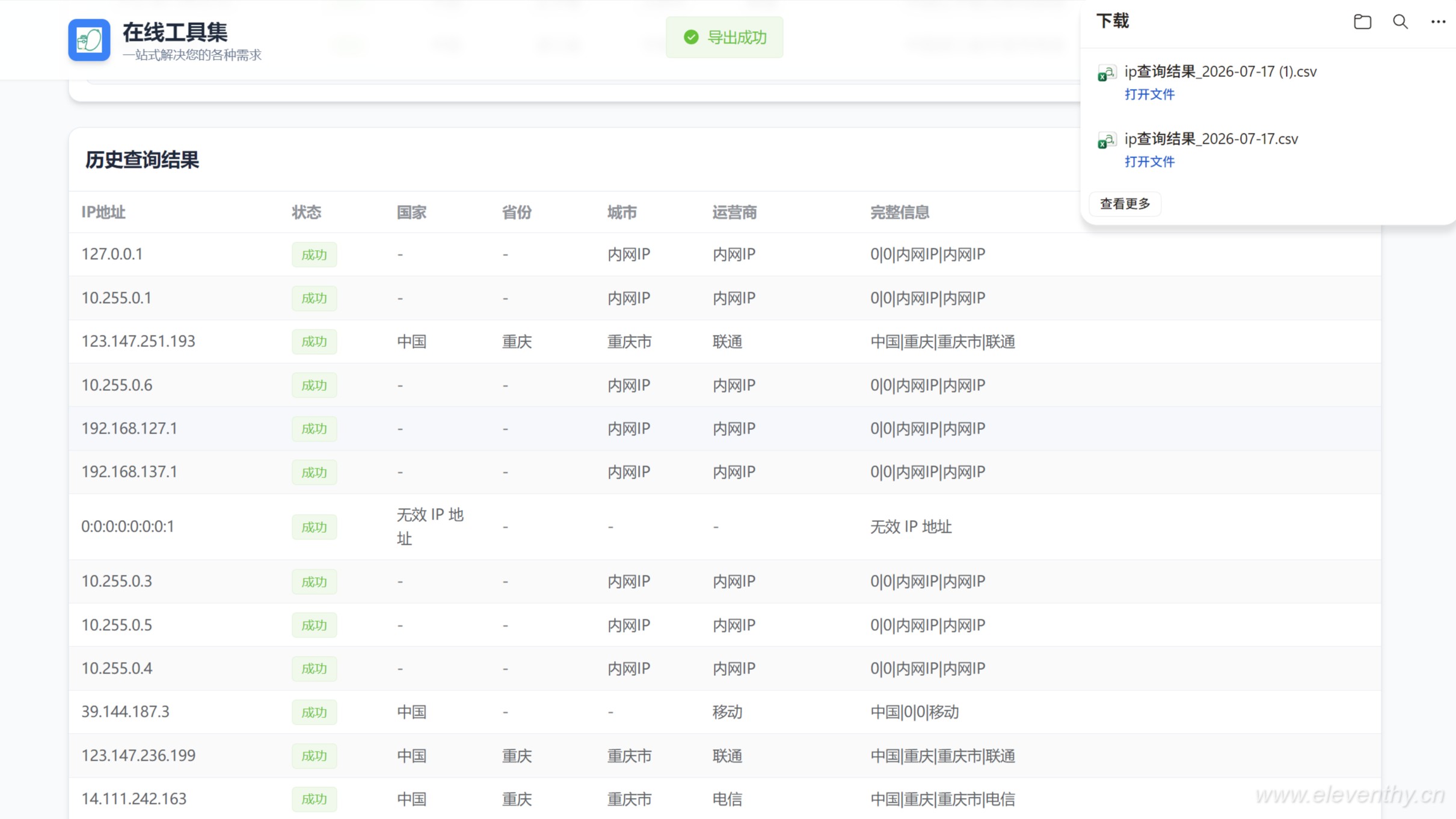Screen dimensions: 1456x819
Task: Select IP cell 123.147.236.199
Action: (138, 756)
